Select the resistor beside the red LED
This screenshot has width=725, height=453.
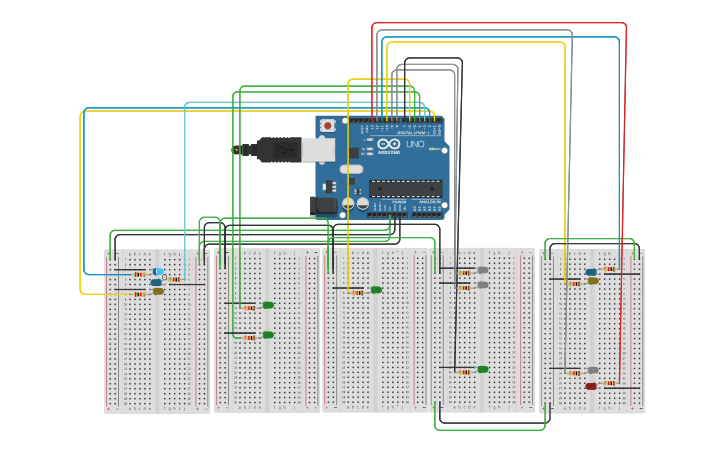(x=609, y=383)
